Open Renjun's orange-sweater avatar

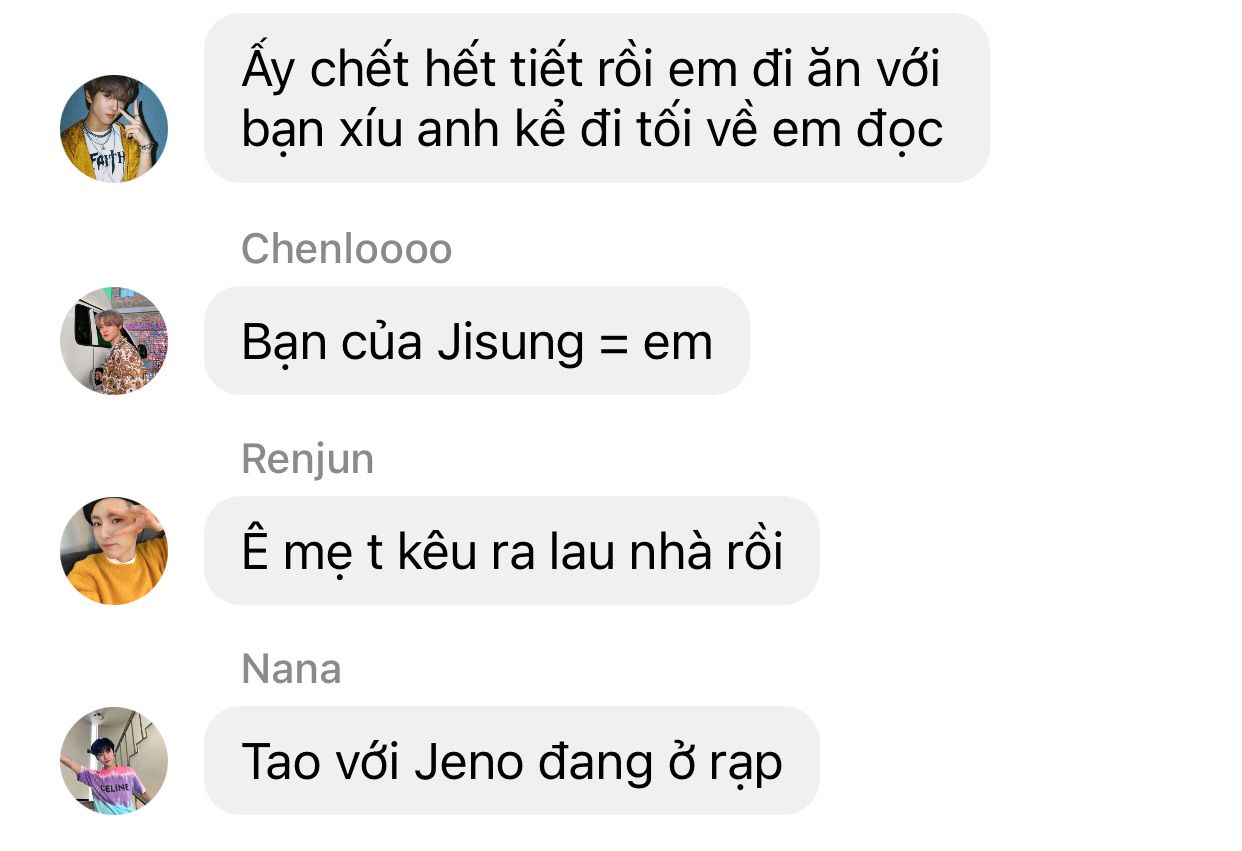(114, 550)
